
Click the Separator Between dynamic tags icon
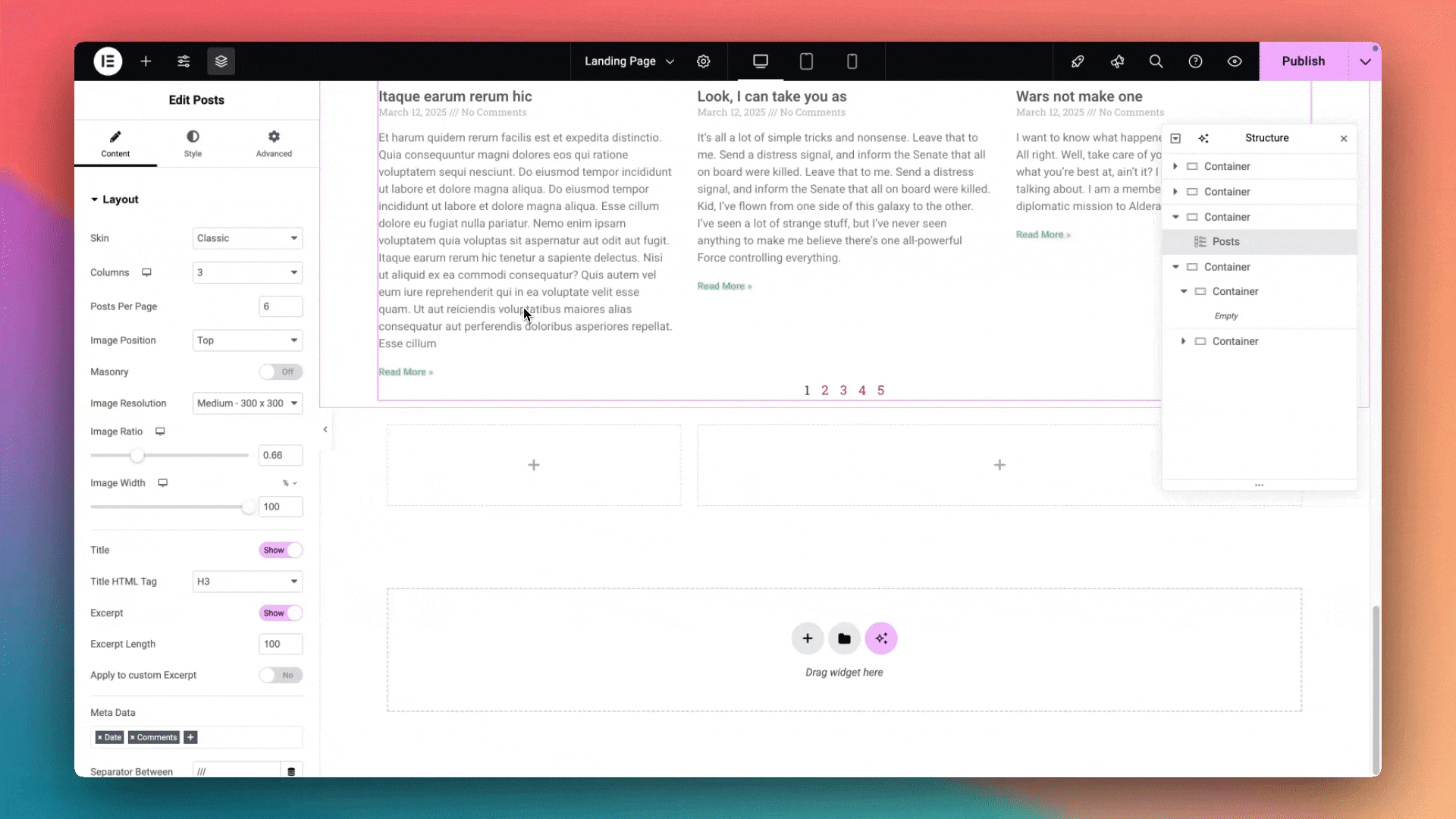click(x=291, y=771)
